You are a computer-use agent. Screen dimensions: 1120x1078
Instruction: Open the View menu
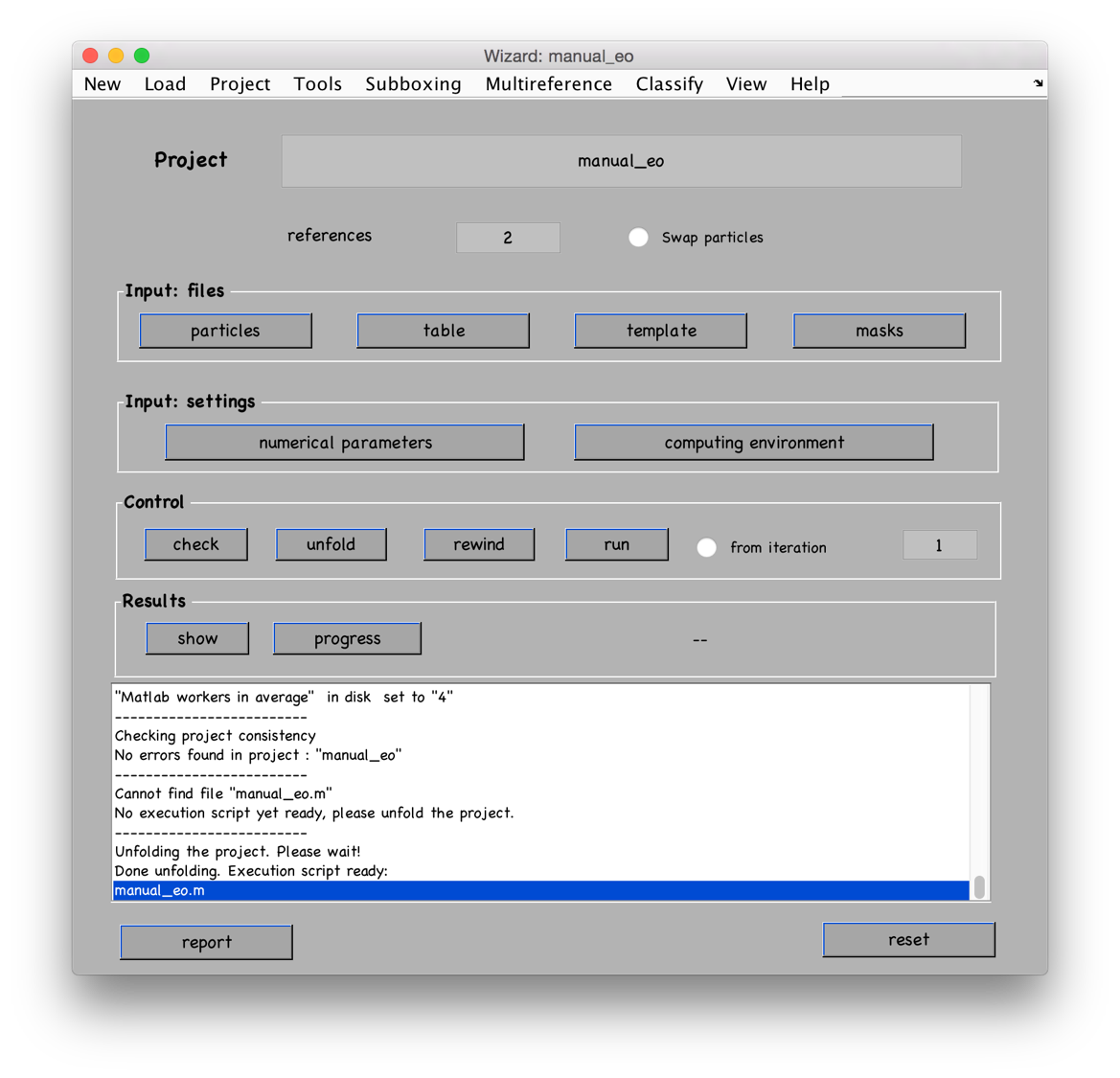click(x=746, y=84)
